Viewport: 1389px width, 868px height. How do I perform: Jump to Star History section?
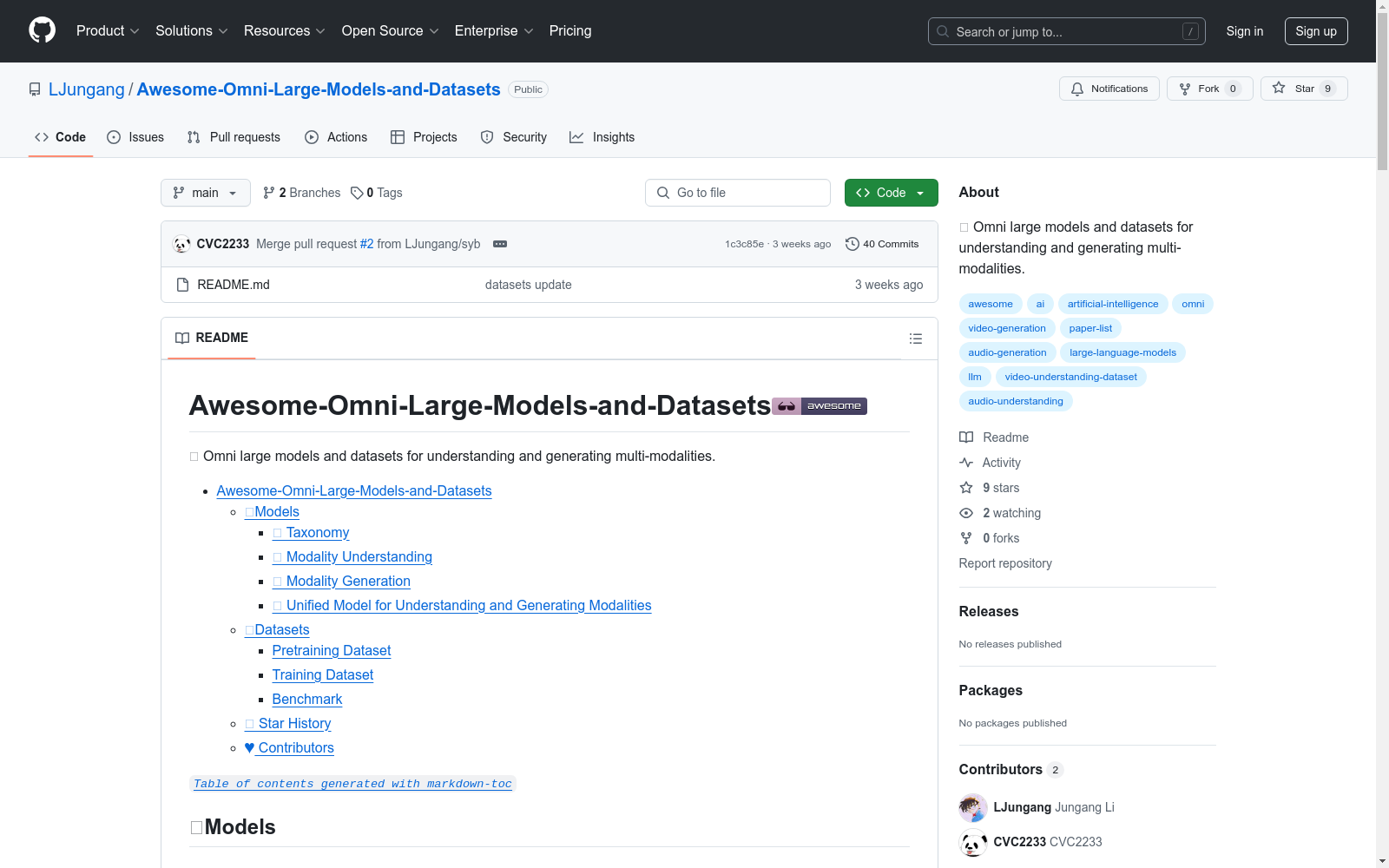pyautogui.click(x=288, y=724)
